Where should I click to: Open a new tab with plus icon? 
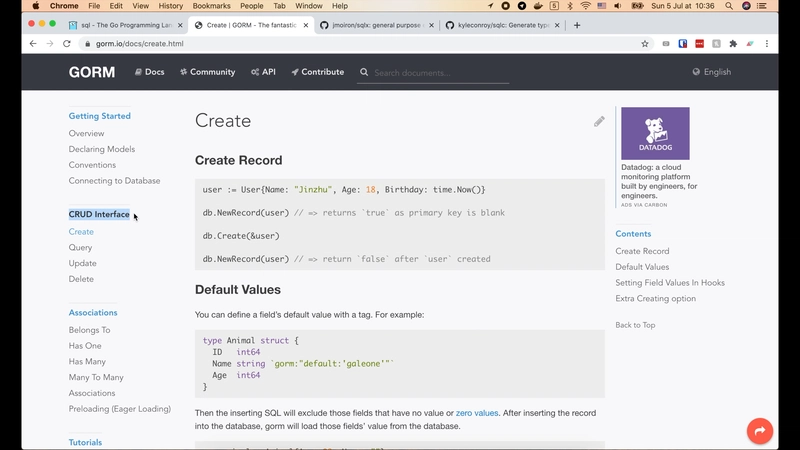coord(577,24)
